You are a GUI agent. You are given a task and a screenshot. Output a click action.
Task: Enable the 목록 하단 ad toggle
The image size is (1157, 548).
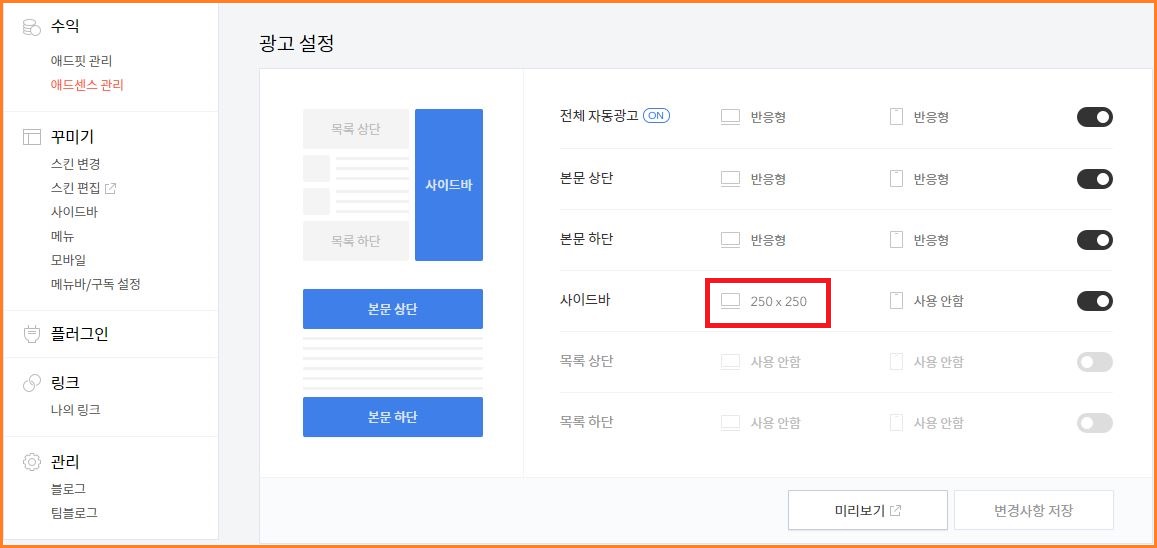coord(1094,423)
